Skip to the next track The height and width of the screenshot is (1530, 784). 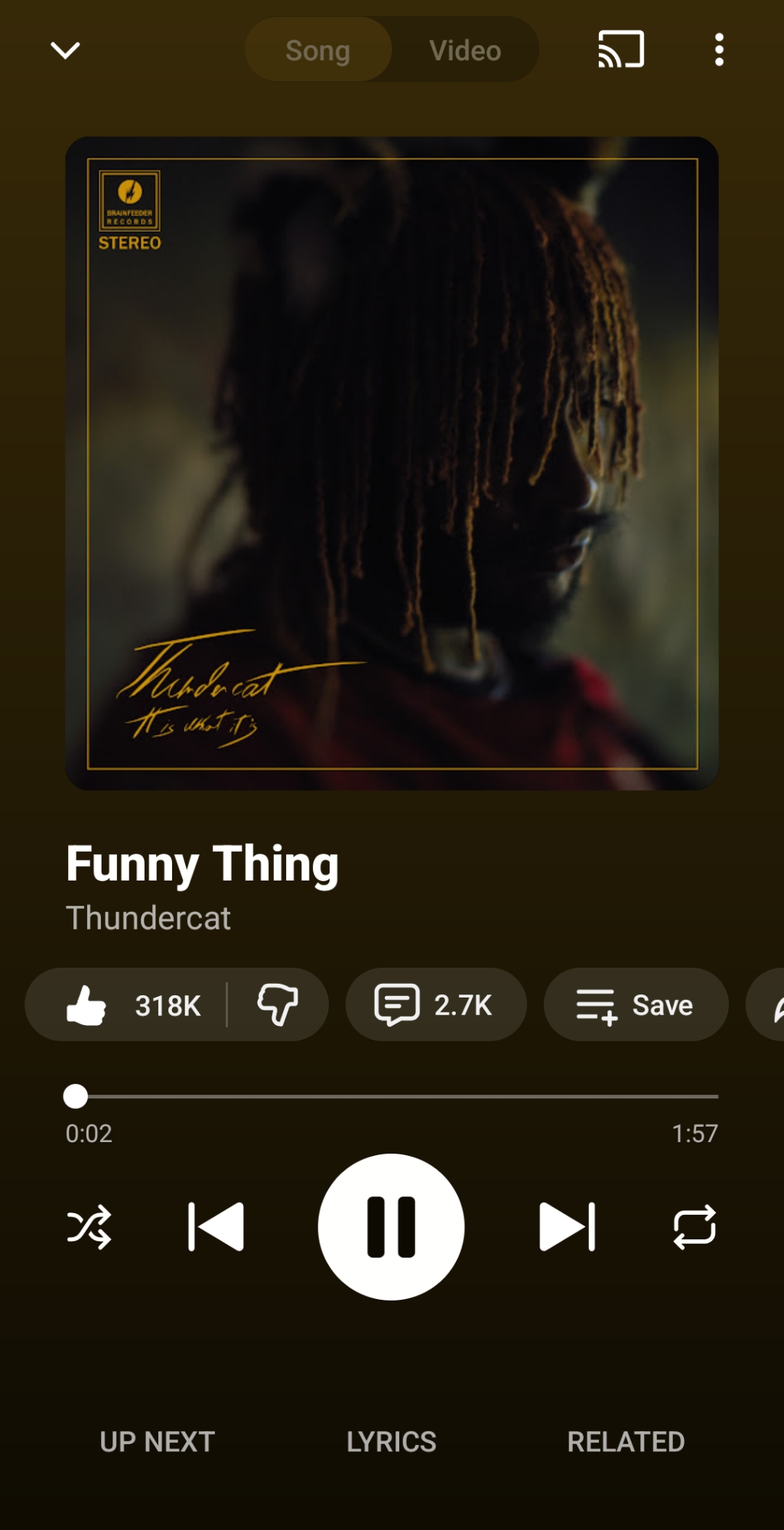coord(567,1227)
